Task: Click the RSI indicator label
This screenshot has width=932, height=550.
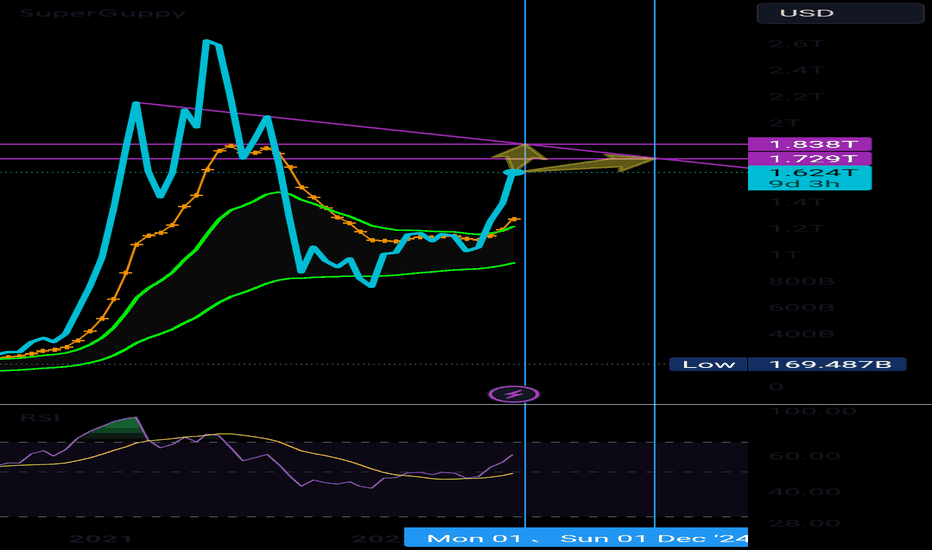Action: point(40,417)
